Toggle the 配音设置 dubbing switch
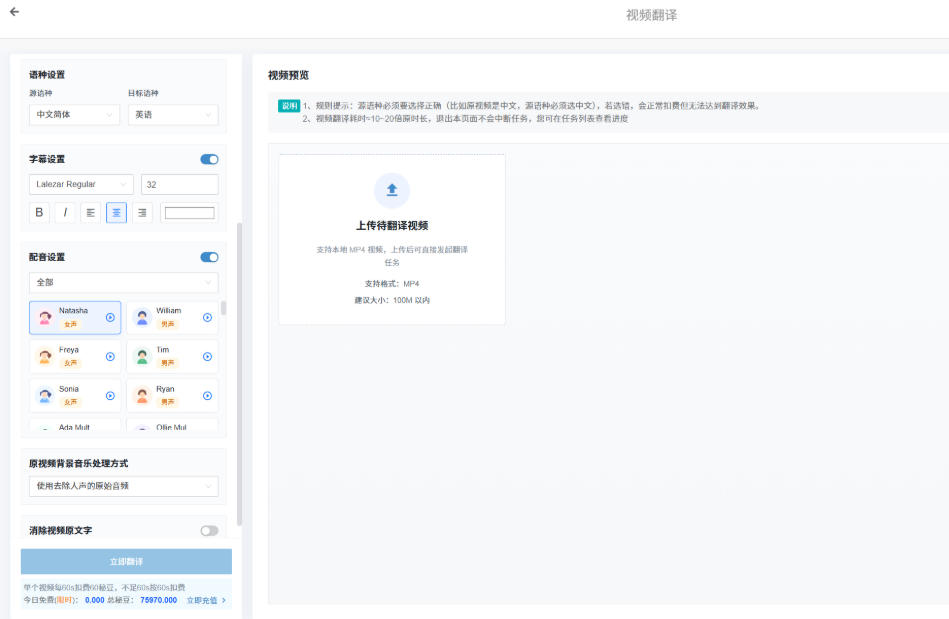 coord(209,257)
